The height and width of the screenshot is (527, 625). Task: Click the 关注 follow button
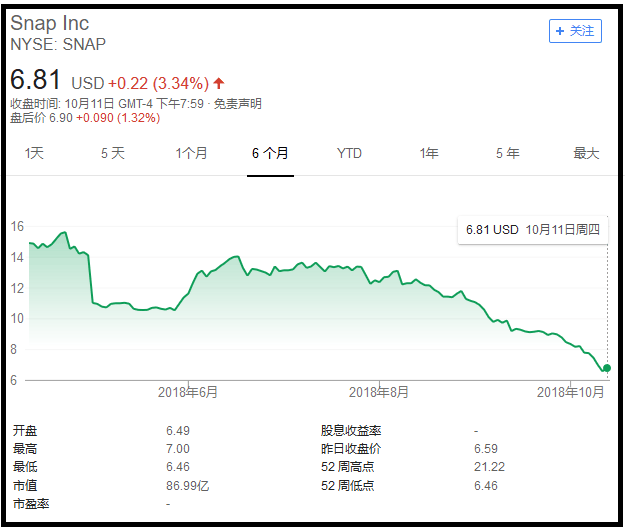click(x=575, y=31)
